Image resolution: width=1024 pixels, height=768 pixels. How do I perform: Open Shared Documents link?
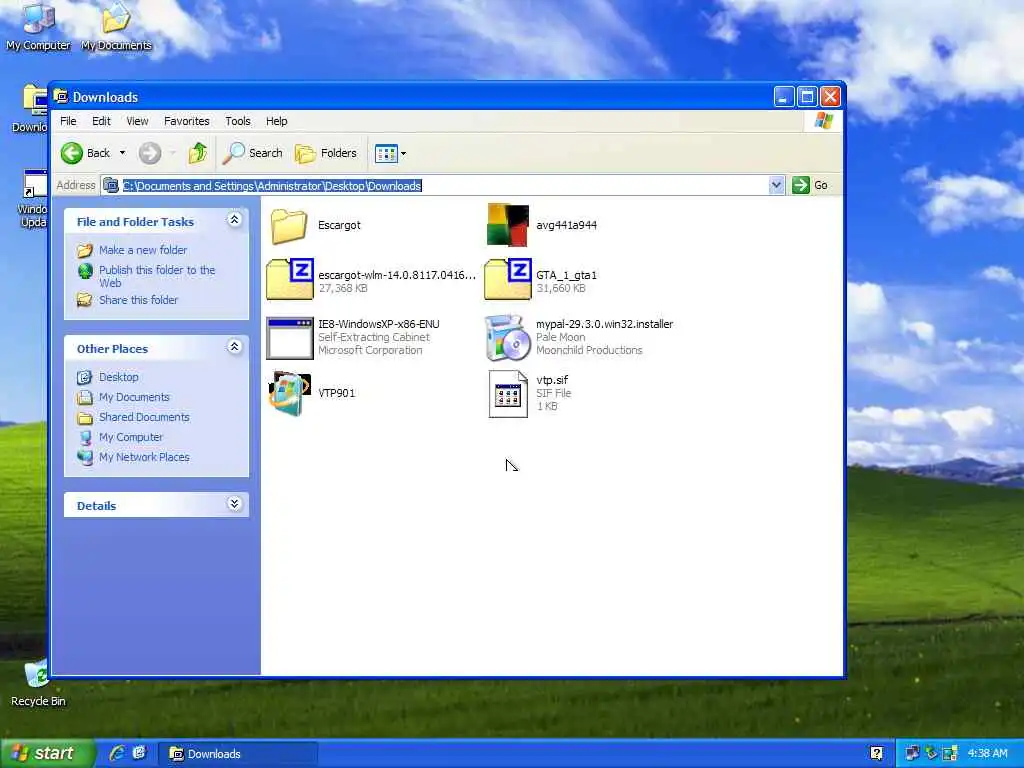point(144,417)
